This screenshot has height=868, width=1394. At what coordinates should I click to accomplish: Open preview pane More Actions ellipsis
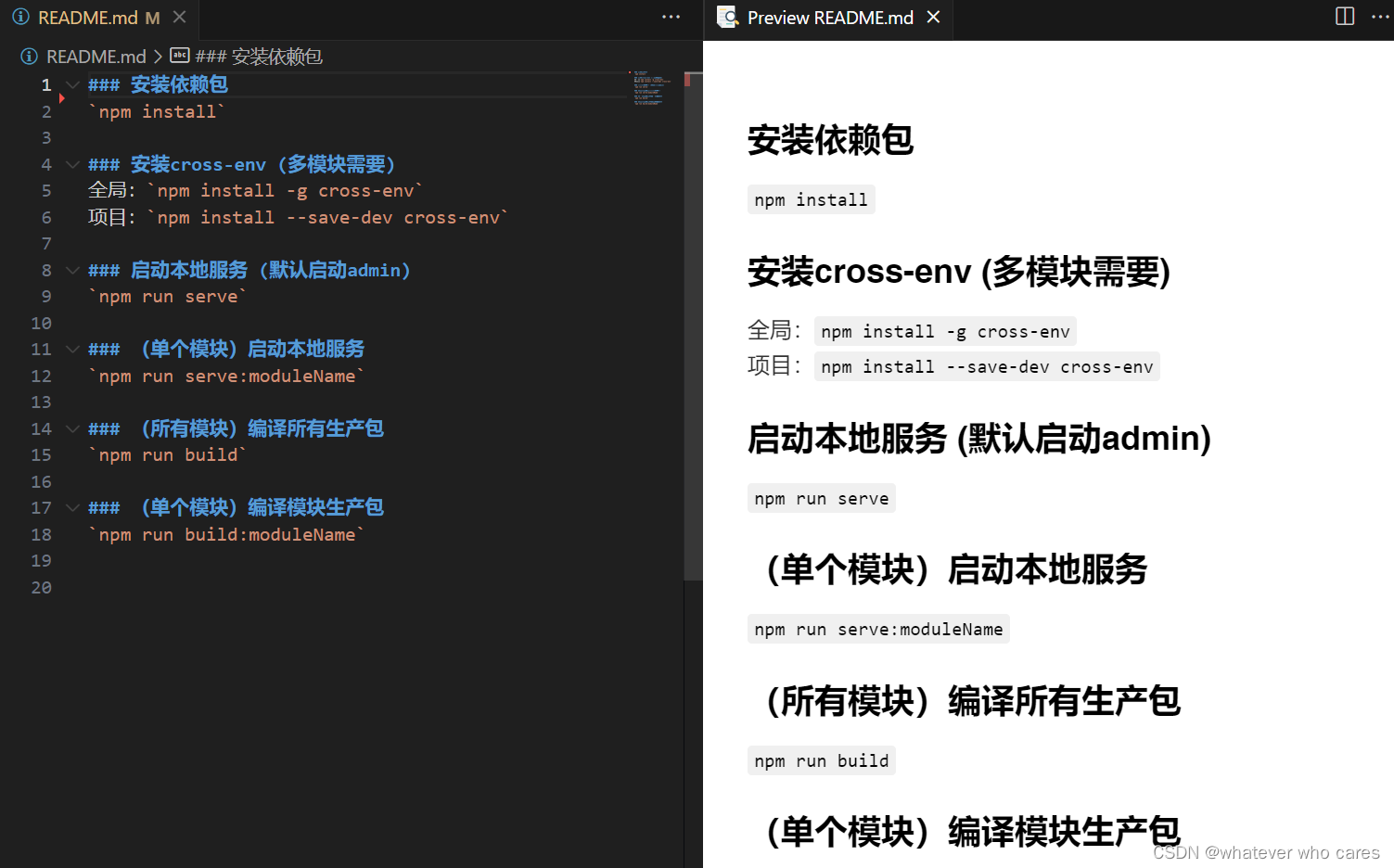(x=1380, y=17)
